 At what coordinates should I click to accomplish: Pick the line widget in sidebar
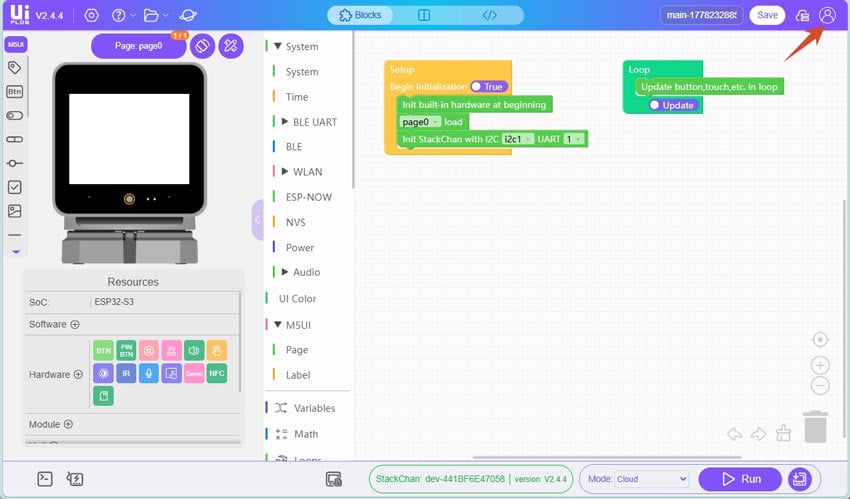(x=15, y=235)
